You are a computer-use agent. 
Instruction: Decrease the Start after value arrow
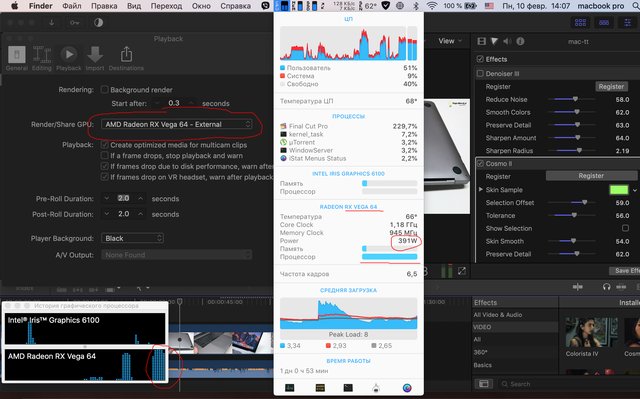point(157,103)
